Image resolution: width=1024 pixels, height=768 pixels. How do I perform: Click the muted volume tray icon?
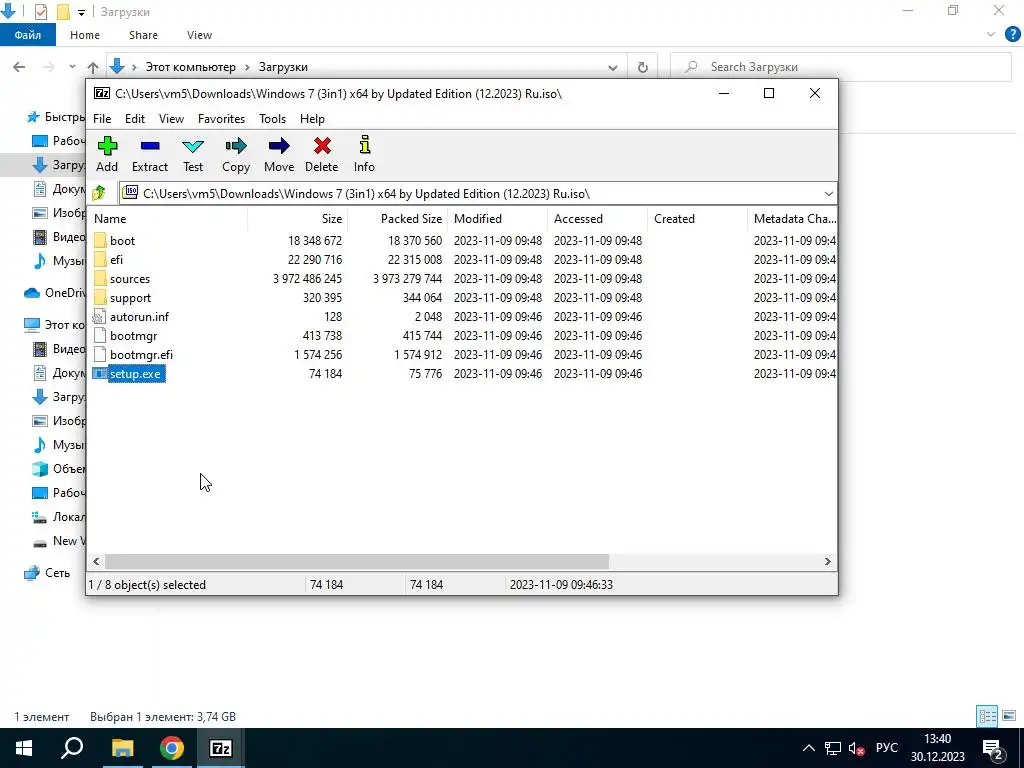(856, 748)
